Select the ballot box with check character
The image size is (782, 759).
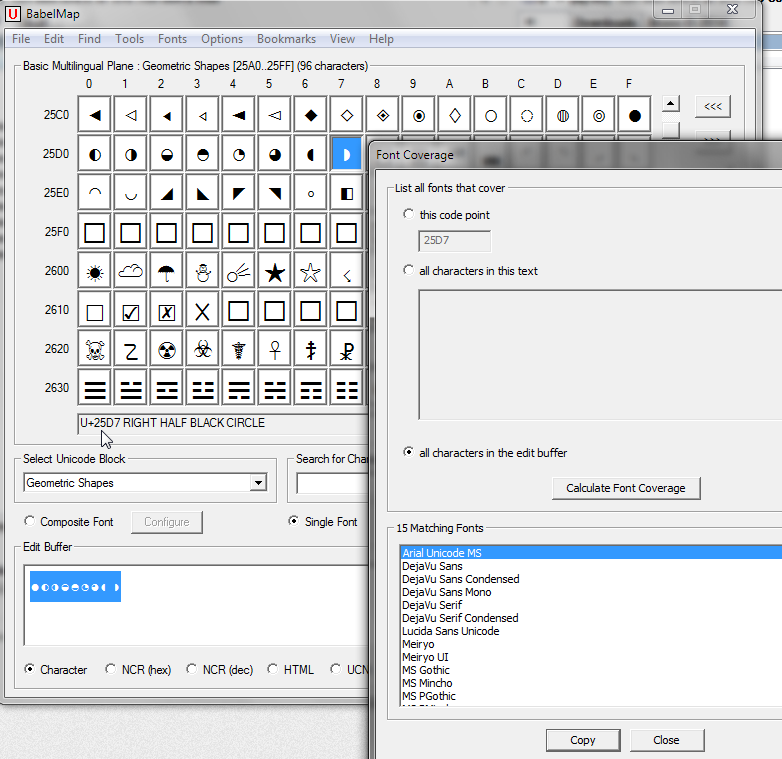(x=131, y=311)
